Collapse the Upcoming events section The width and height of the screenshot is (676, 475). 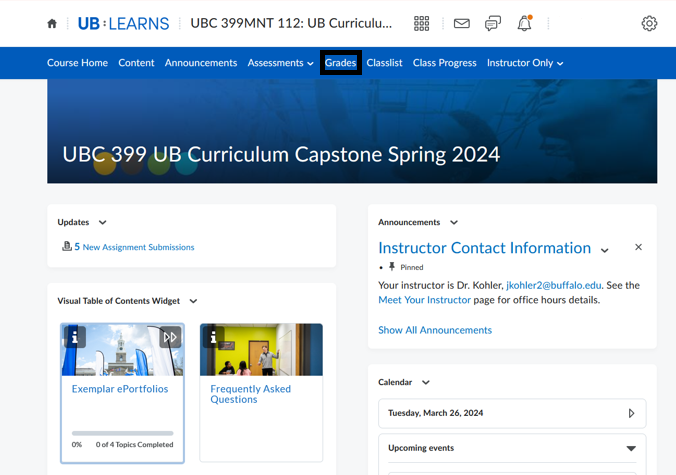tap(630, 448)
